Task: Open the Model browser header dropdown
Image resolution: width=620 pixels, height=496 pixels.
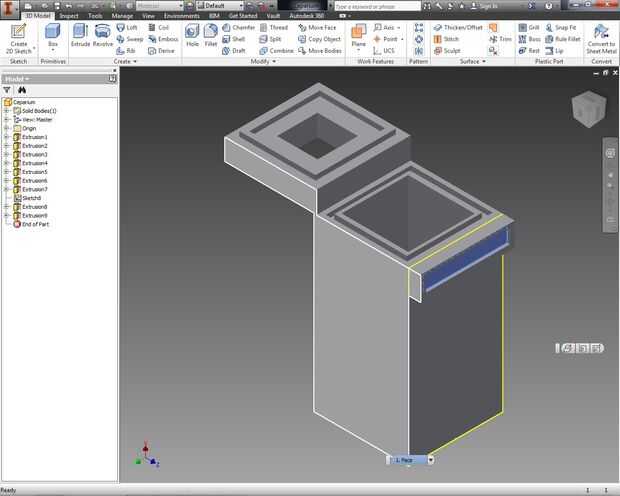Action: 17,79
